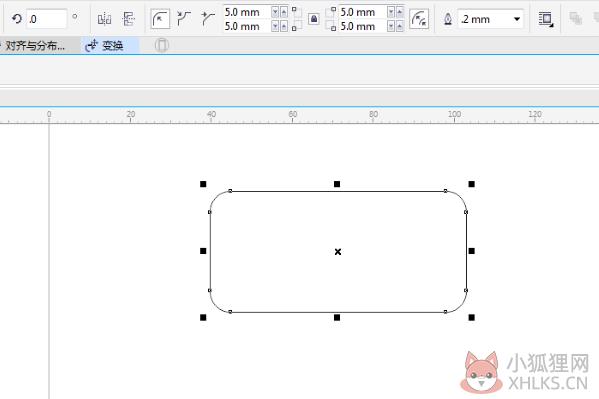Click the bottom-center selection handle

coord(337,318)
